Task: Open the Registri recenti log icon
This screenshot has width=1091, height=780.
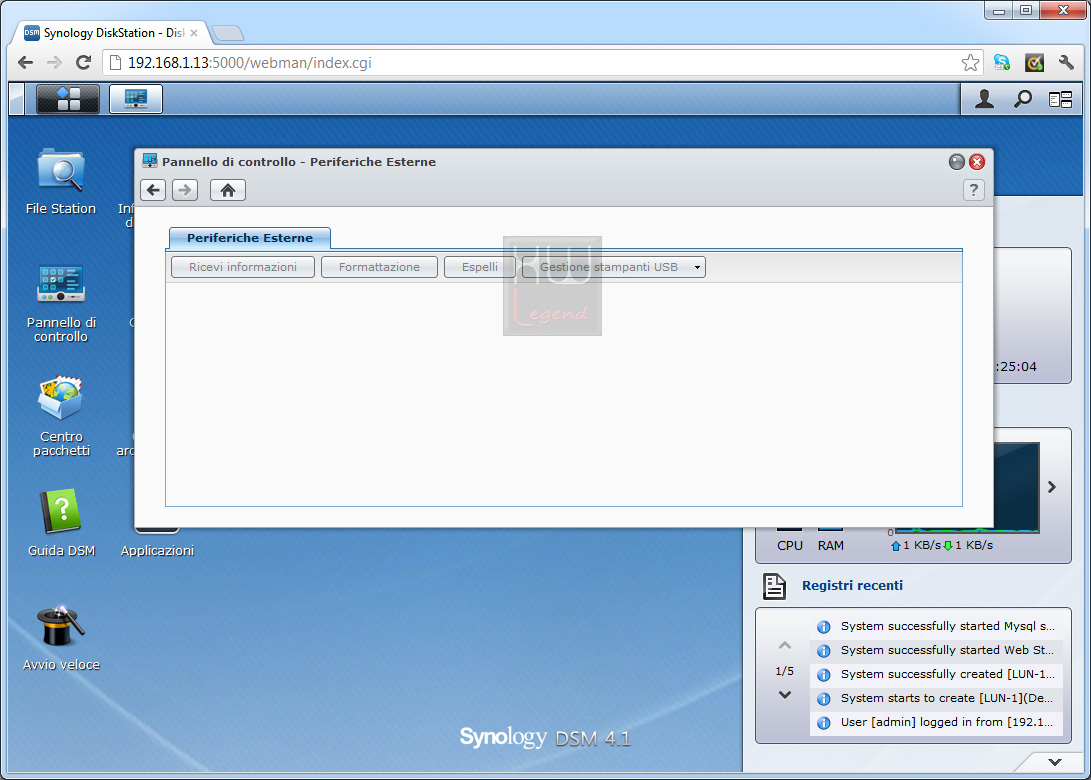Action: [x=774, y=586]
